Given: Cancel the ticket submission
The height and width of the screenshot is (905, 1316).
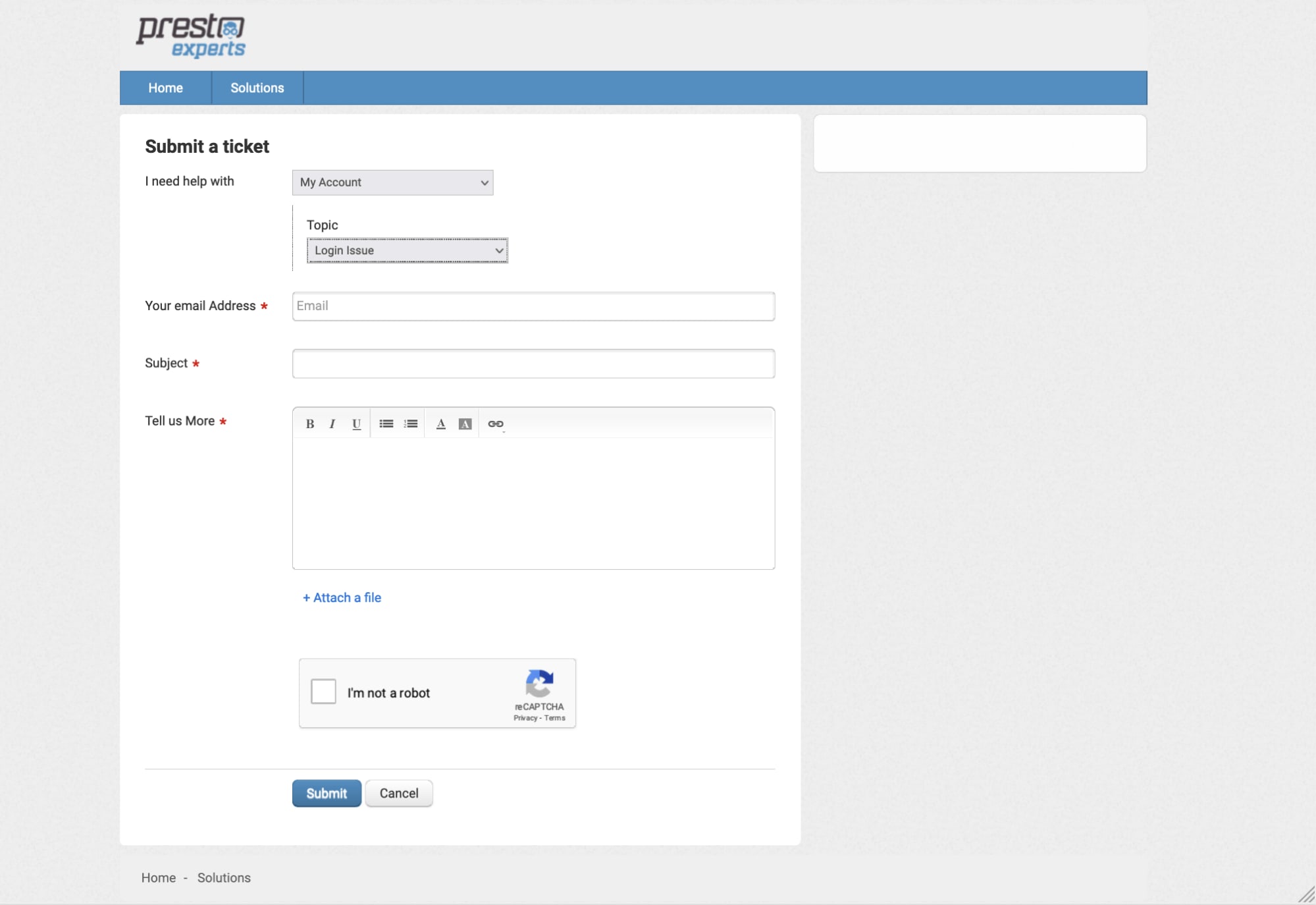Looking at the screenshot, I should (x=399, y=793).
